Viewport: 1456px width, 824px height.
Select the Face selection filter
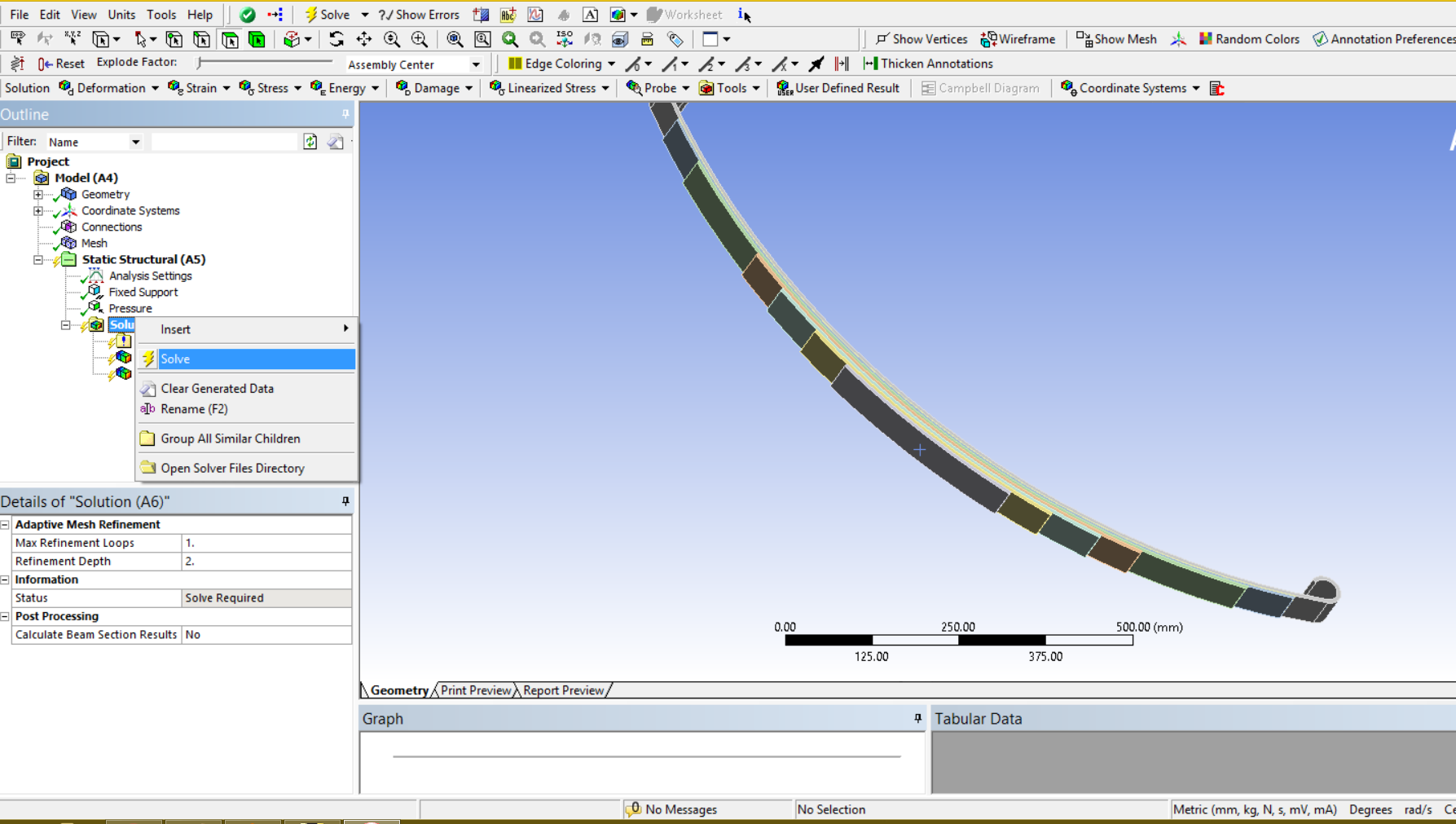tap(230, 39)
